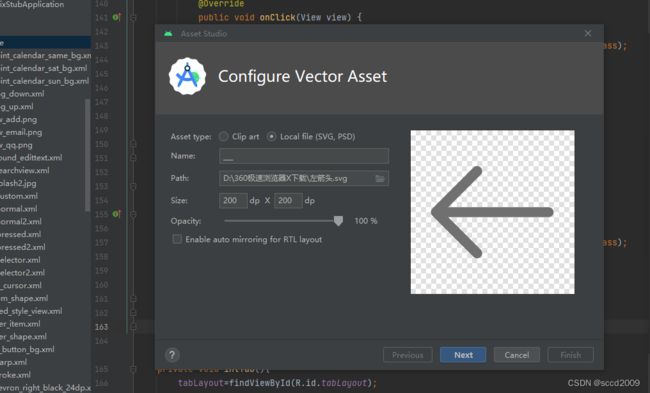Select er_shape.xml in project tree
Screen dimensions: 650x393
click(x=23, y=337)
